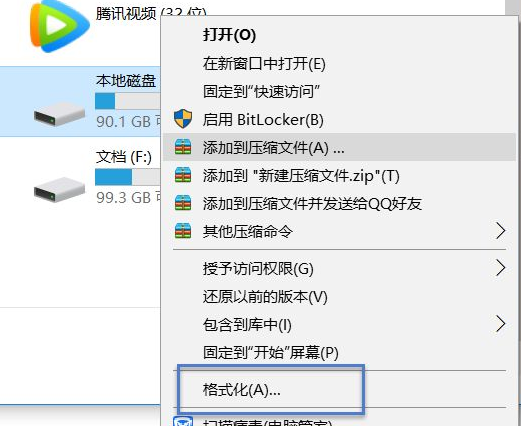Click archive icon beside QQ好友 entry
Screen dimensions: 521x426
(183, 203)
